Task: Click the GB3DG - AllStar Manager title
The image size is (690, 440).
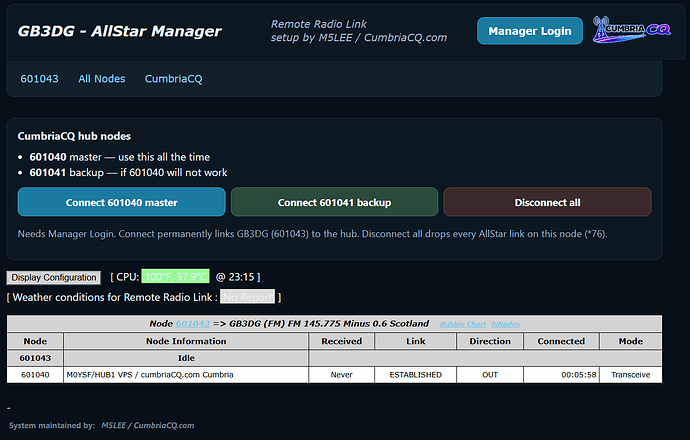Action: click(x=119, y=31)
